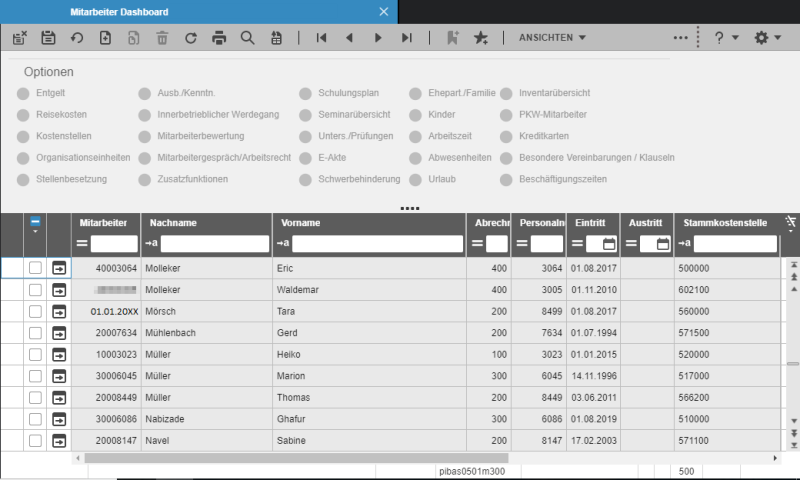Click the trash delete icon
800x480 pixels.
click(x=162, y=38)
